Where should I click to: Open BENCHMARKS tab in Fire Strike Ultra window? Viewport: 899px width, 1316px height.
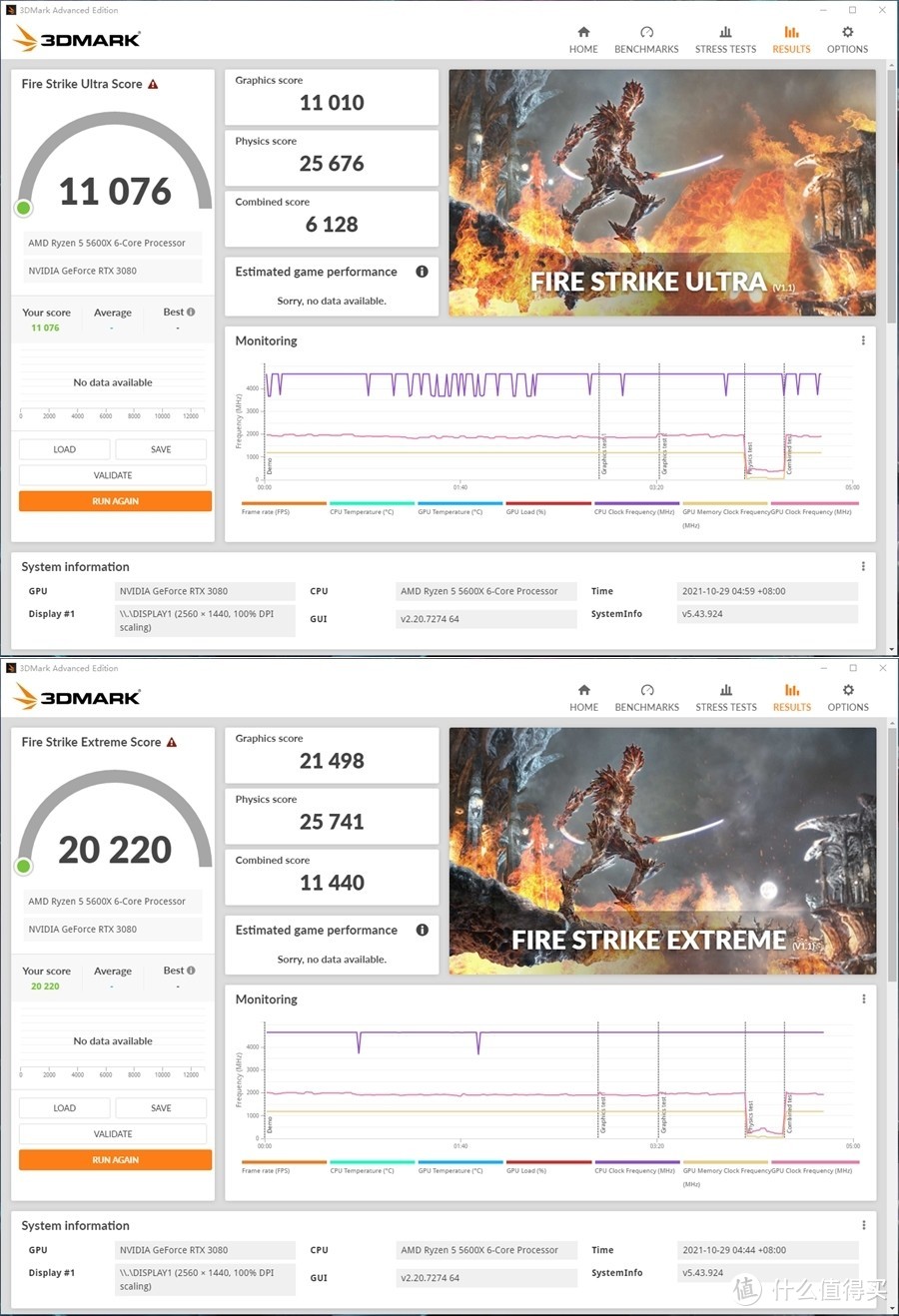point(646,40)
